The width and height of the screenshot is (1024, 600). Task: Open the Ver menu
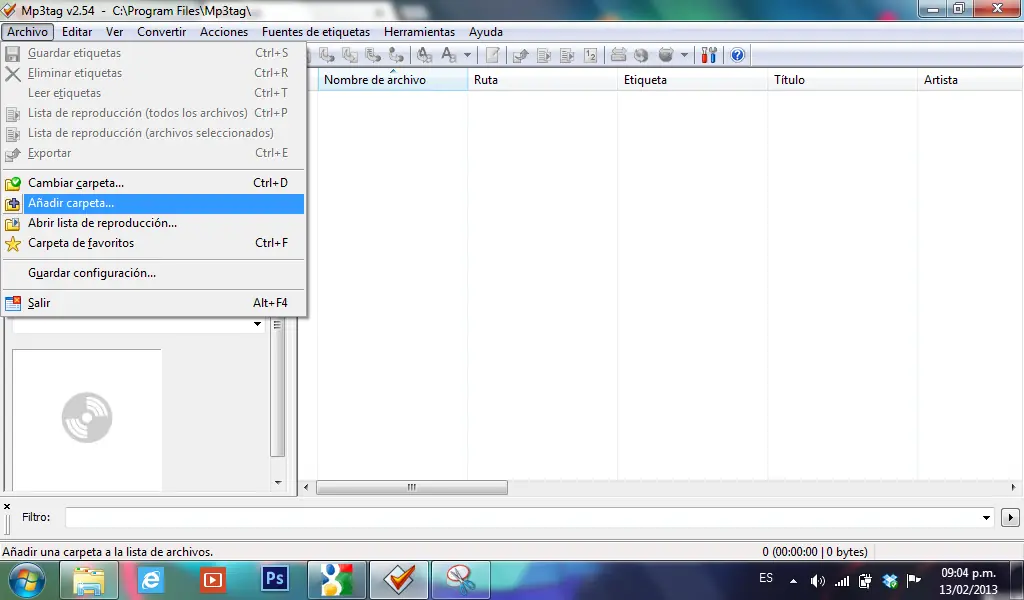(x=114, y=31)
